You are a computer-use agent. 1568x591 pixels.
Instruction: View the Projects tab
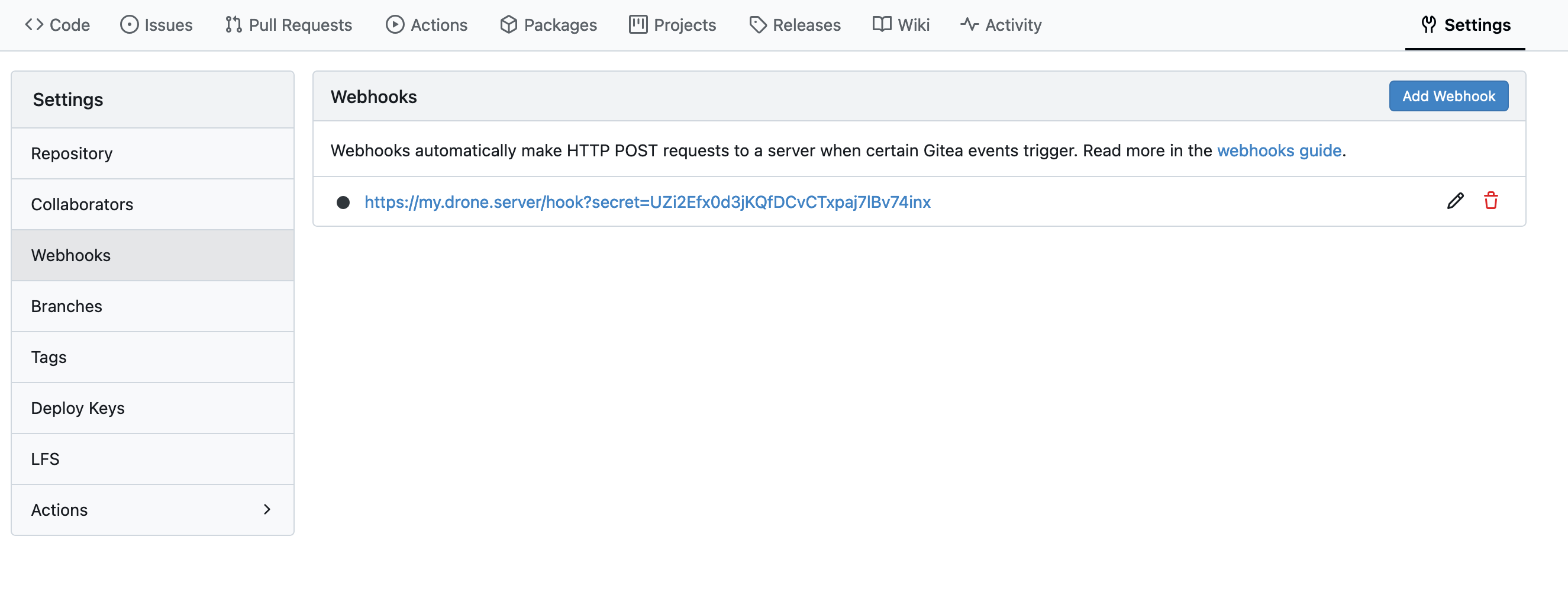tap(673, 25)
